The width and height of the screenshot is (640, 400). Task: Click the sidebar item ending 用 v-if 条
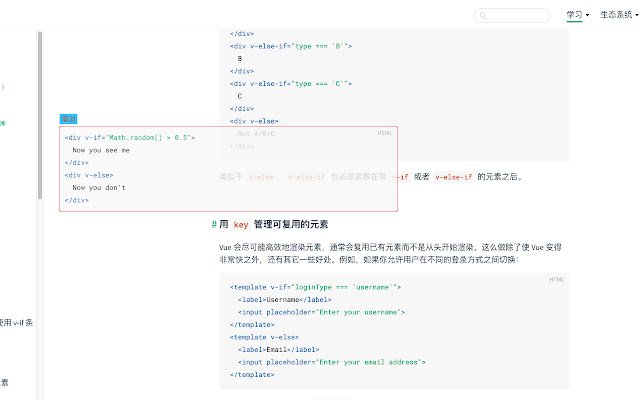[16, 322]
